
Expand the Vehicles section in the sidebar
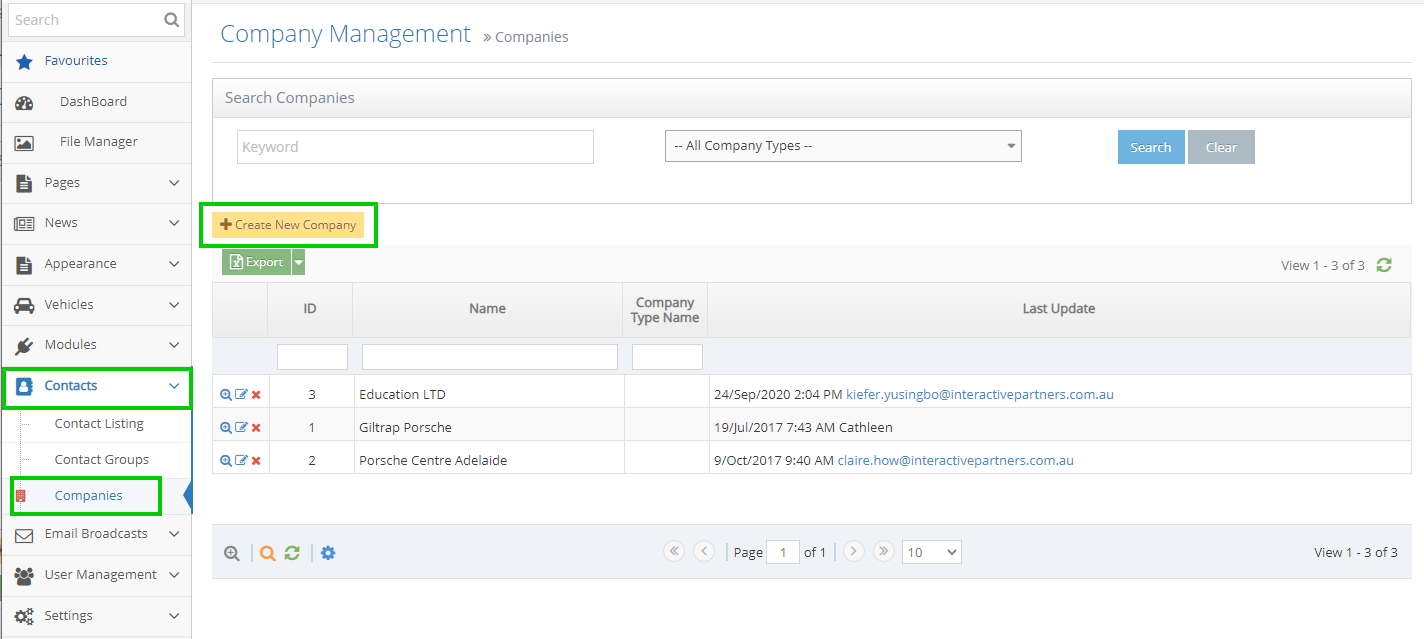coord(96,304)
